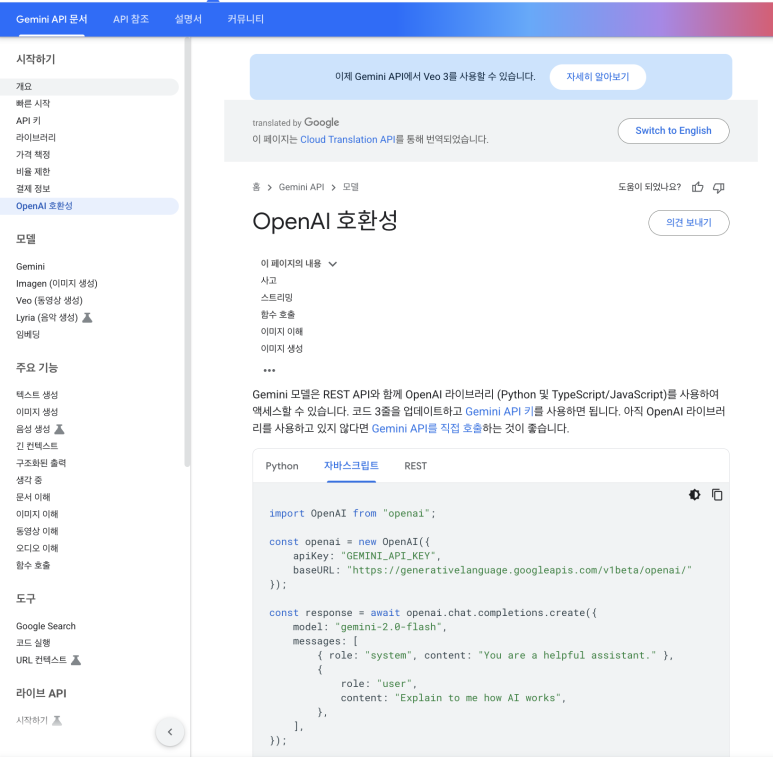Open the Gemini API 문서 tab
The width and height of the screenshot is (773, 757).
click(52, 19)
